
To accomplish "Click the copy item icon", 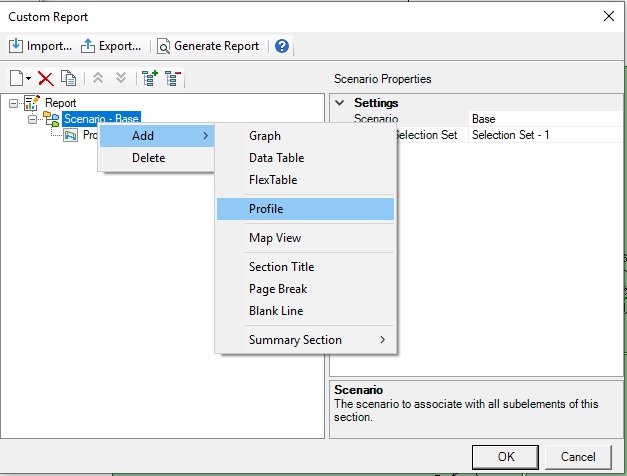I will [x=68, y=78].
